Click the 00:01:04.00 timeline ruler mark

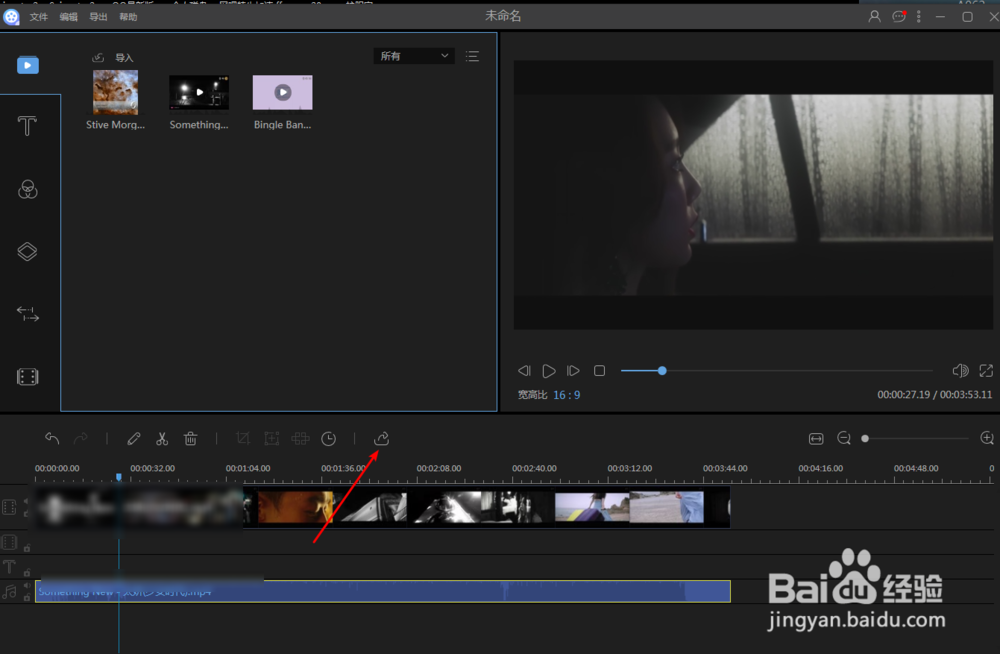point(248,468)
